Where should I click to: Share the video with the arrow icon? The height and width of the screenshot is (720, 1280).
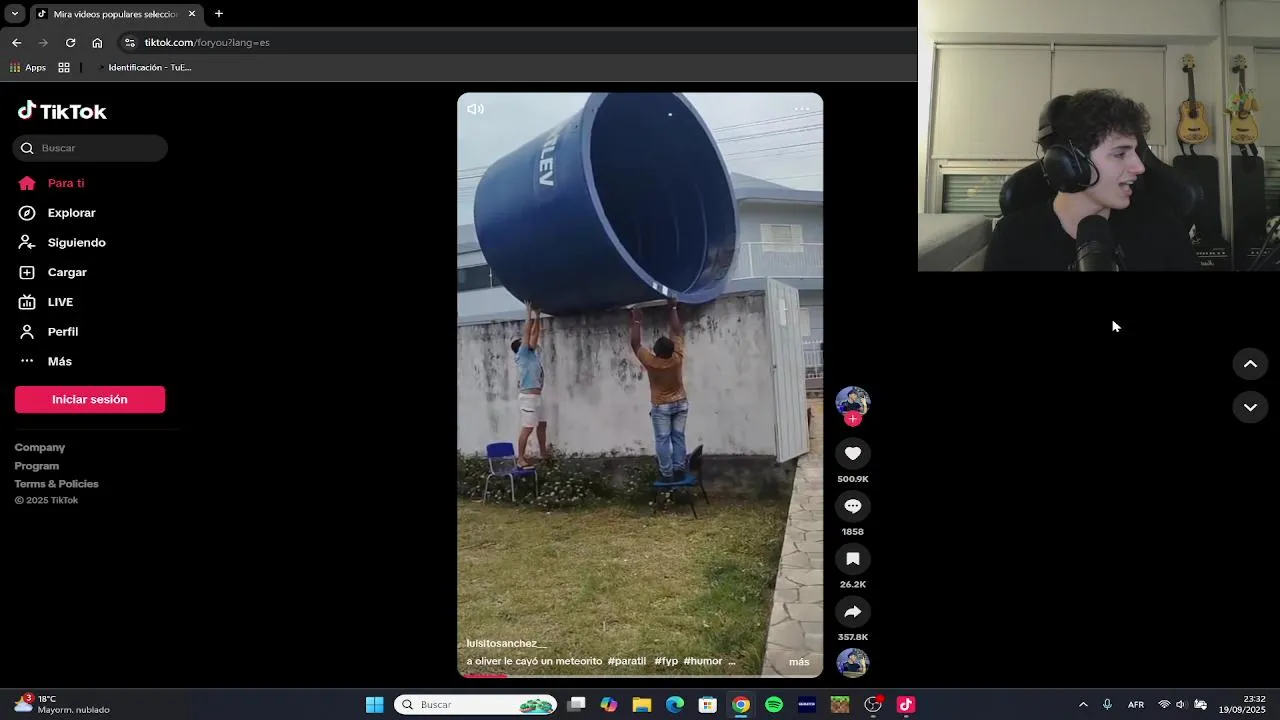(853, 612)
